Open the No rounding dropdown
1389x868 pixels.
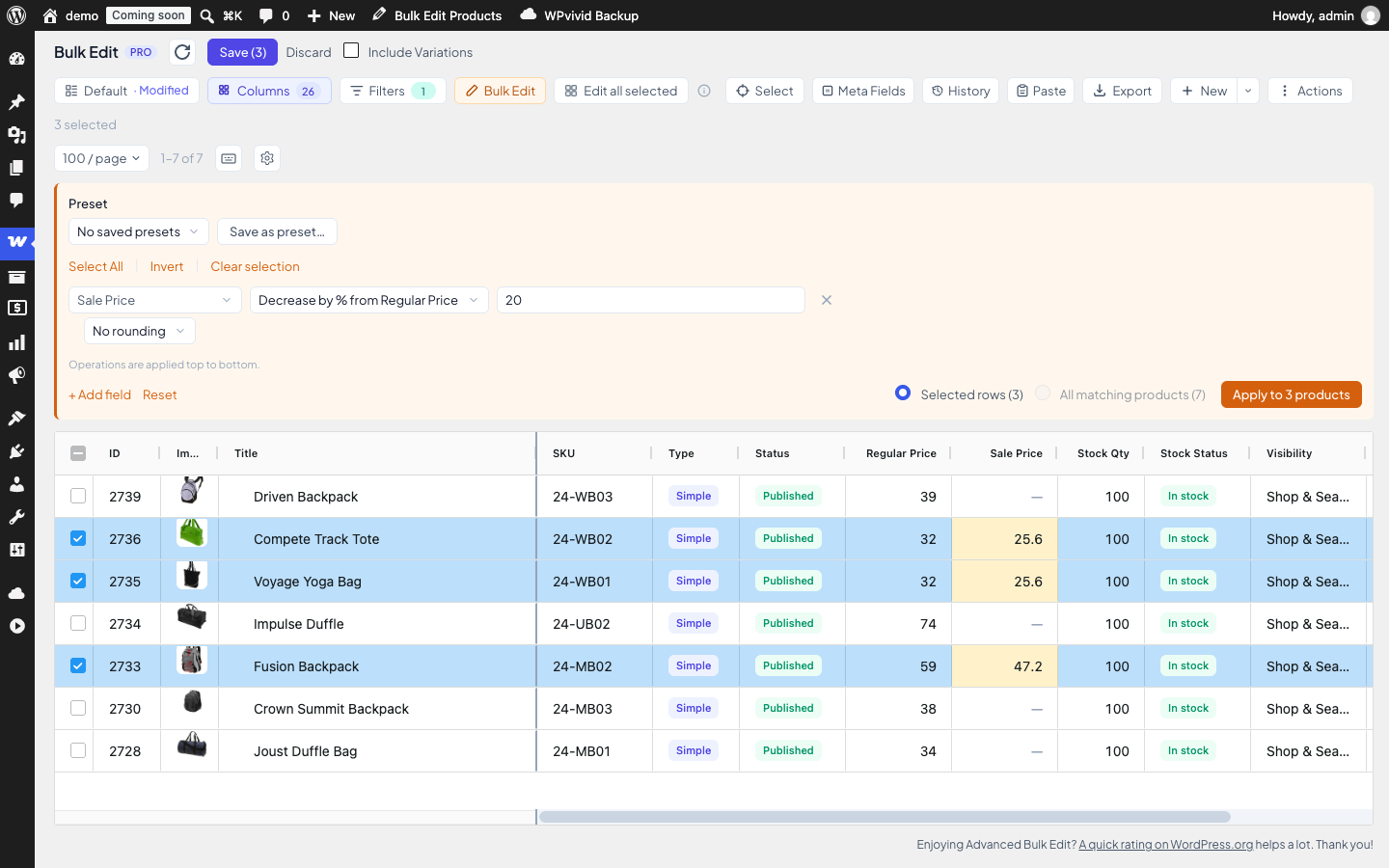click(140, 331)
